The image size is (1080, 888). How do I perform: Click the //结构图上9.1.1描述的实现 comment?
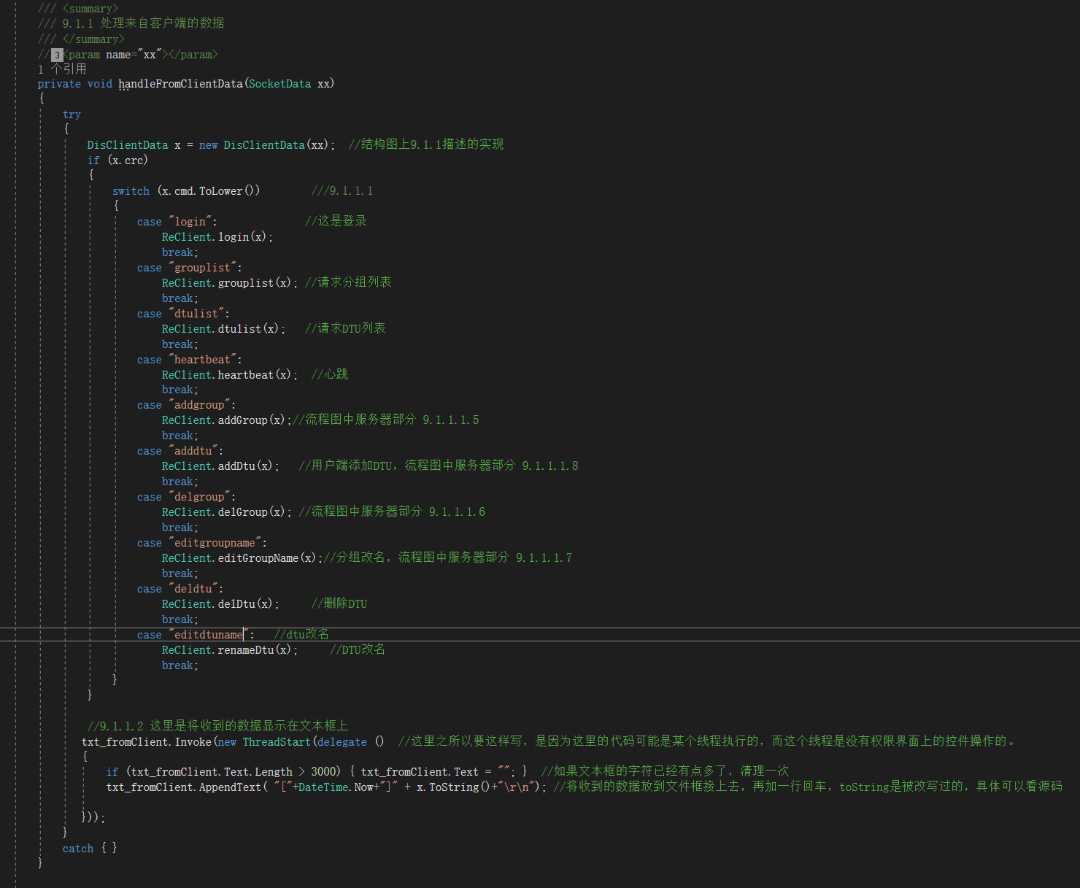(x=426, y=145)
